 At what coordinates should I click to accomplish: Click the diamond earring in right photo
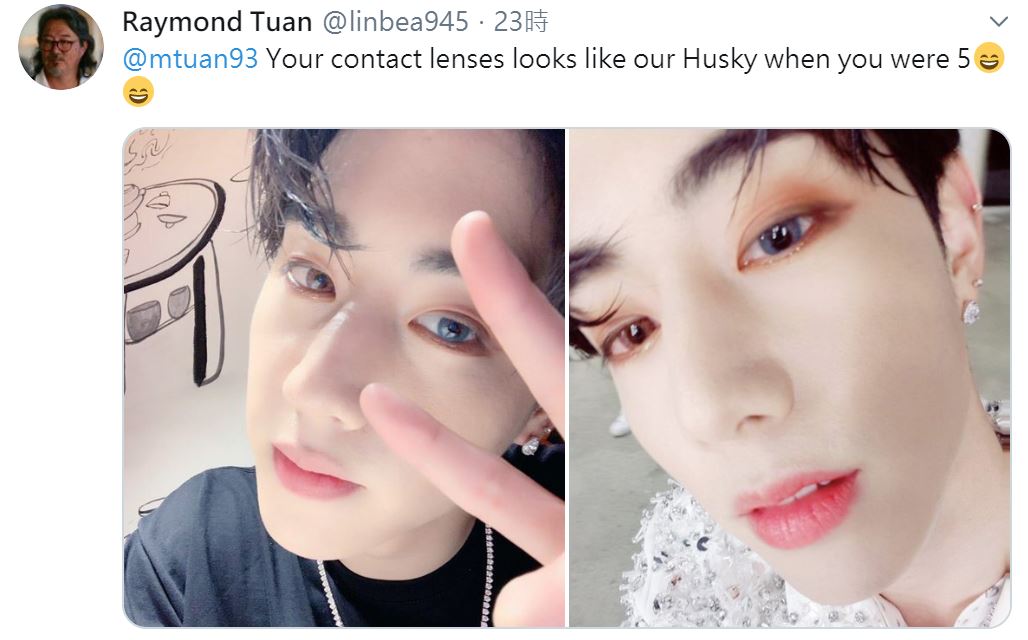tap(971, 311)
